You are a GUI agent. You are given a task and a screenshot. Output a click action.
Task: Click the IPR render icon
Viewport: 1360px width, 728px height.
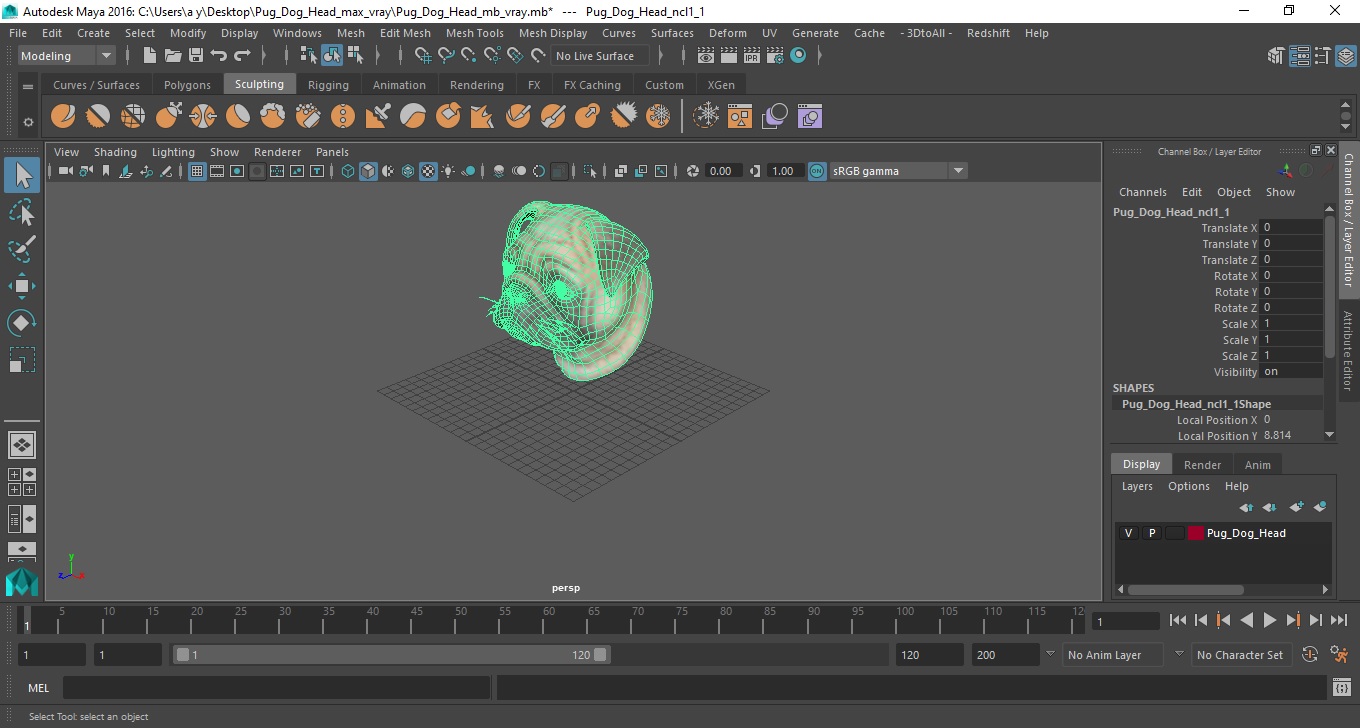(x=752, y=56)
